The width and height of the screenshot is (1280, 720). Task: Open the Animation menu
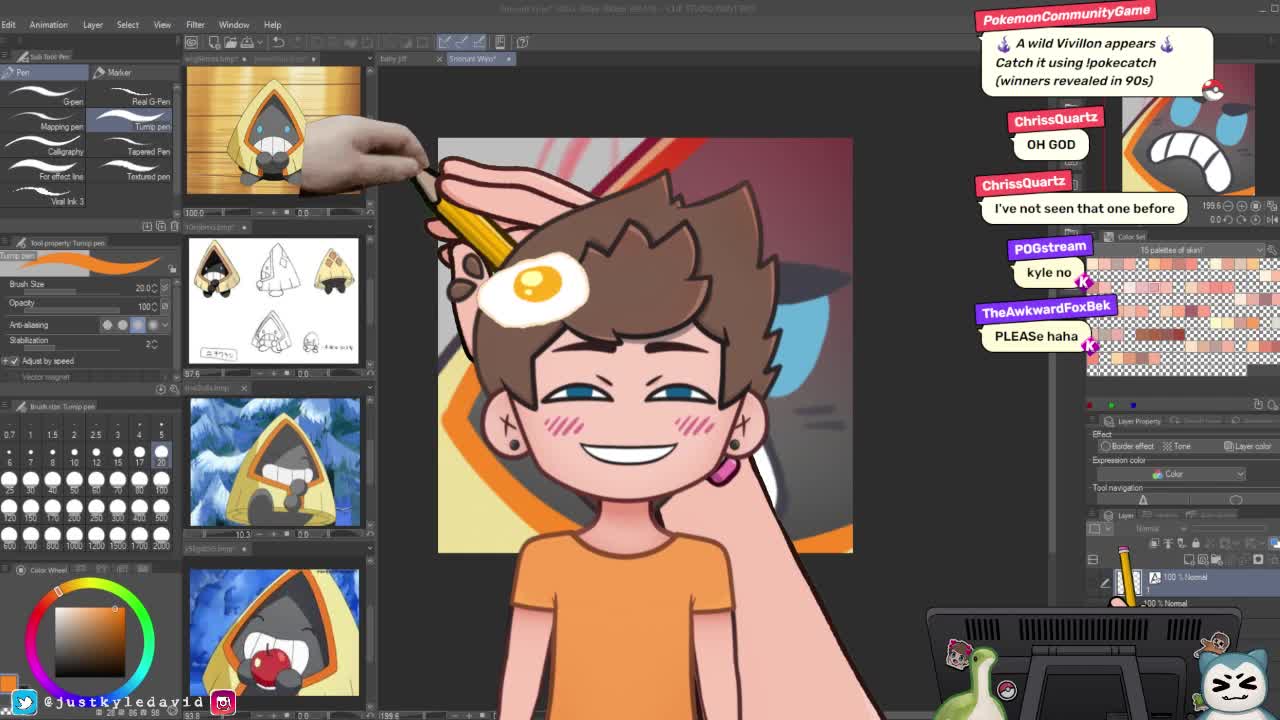(48, 25)
